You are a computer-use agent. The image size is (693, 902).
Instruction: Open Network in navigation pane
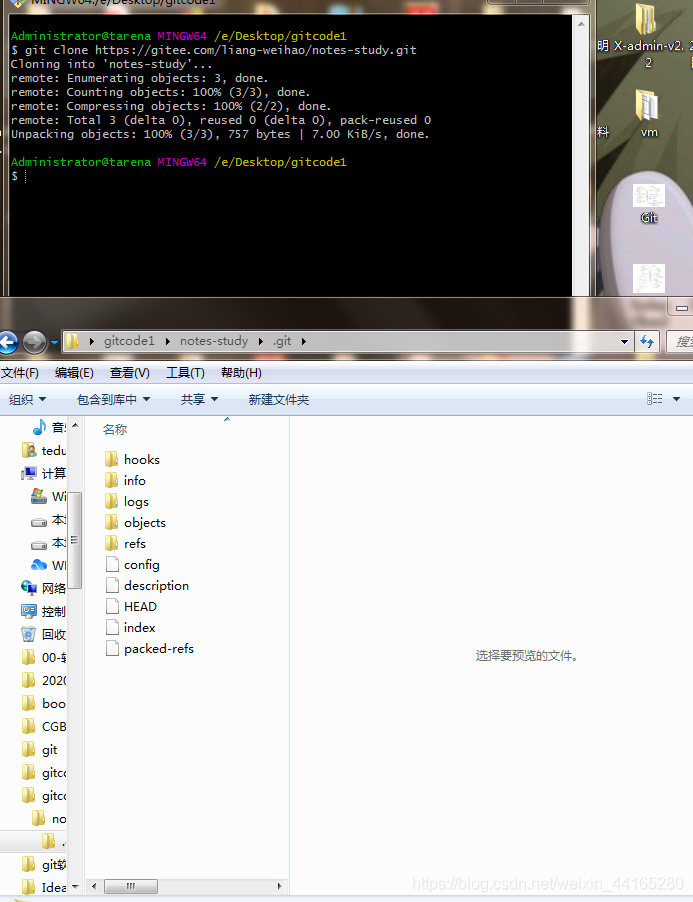point(44,588)
